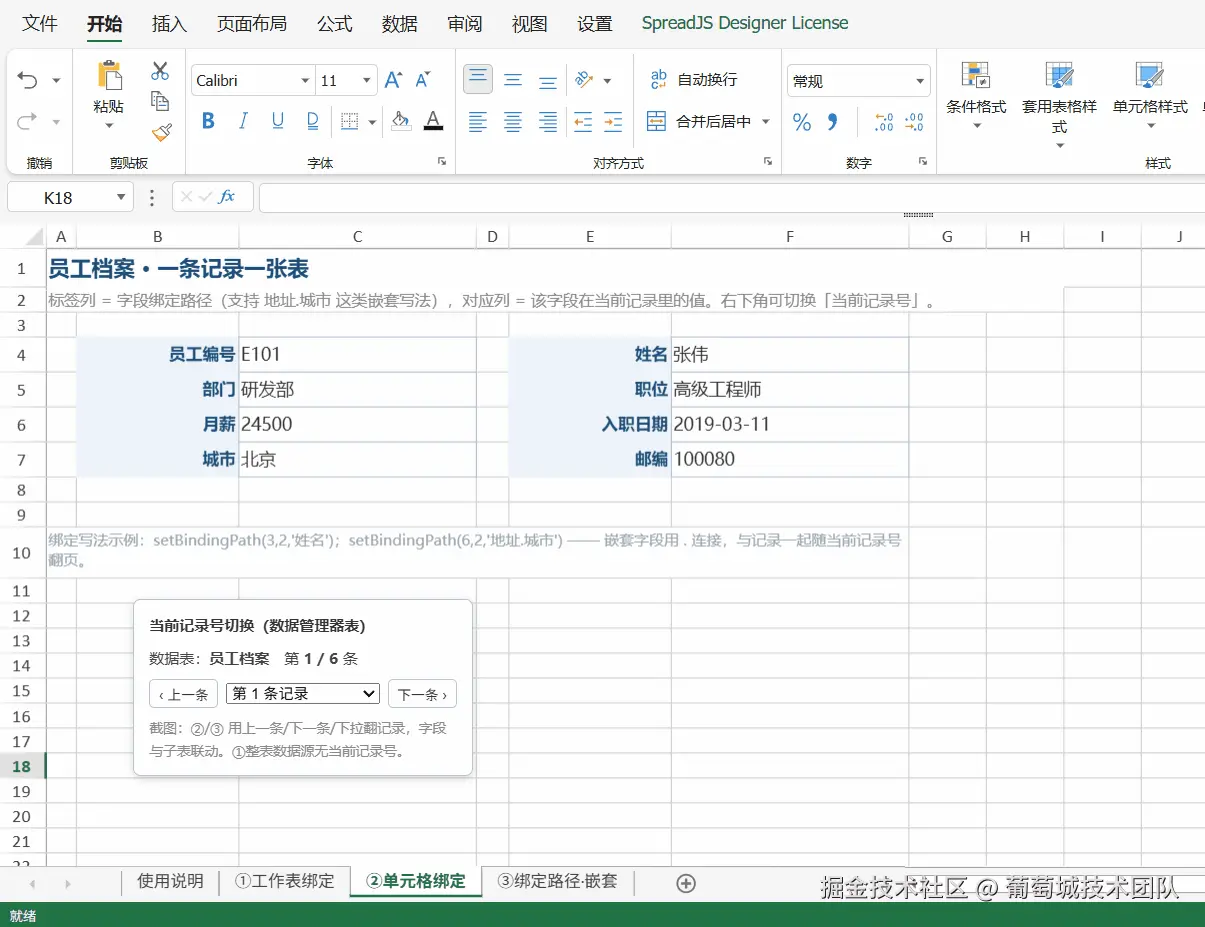The width and height of the screenshot is (1205, 927).
Task: Click the Format Painter brush icon
Action: pyautogui.click(x=160, y=131)
